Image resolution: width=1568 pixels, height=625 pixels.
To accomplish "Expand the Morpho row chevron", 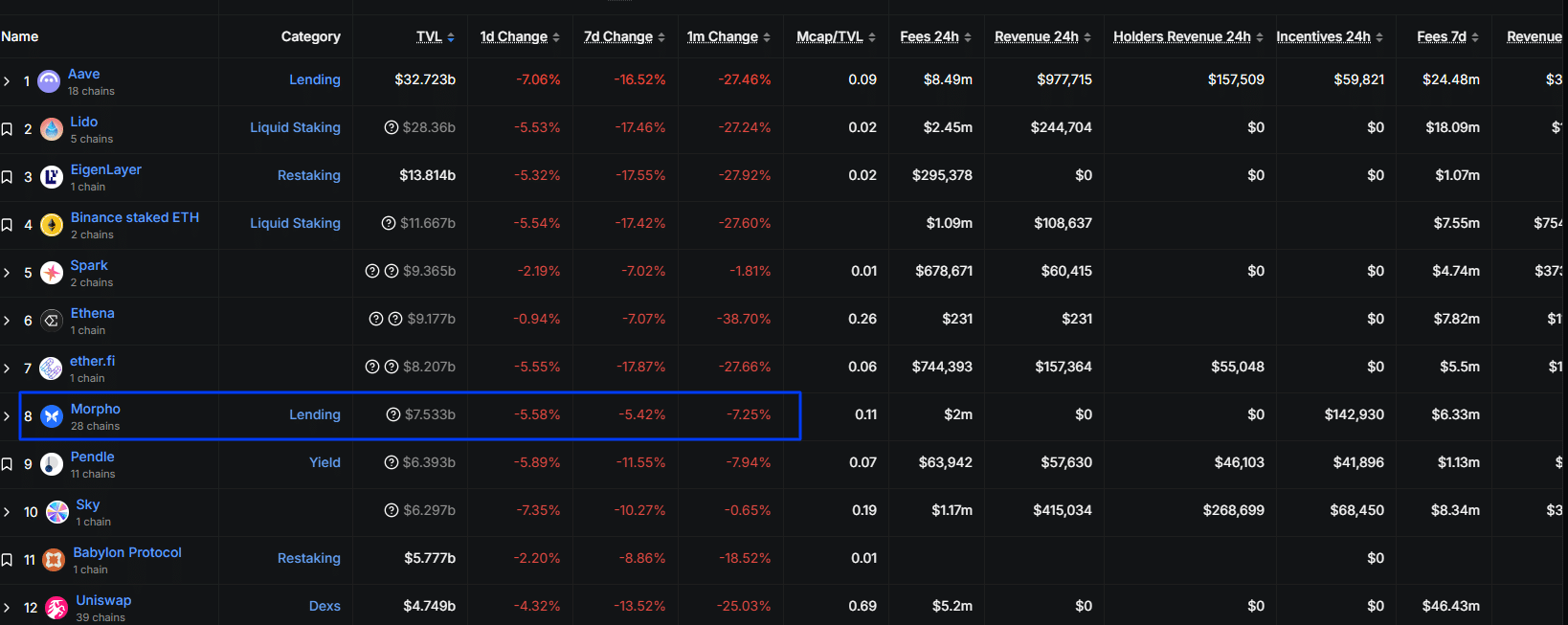I will click(x=7, y=416).
